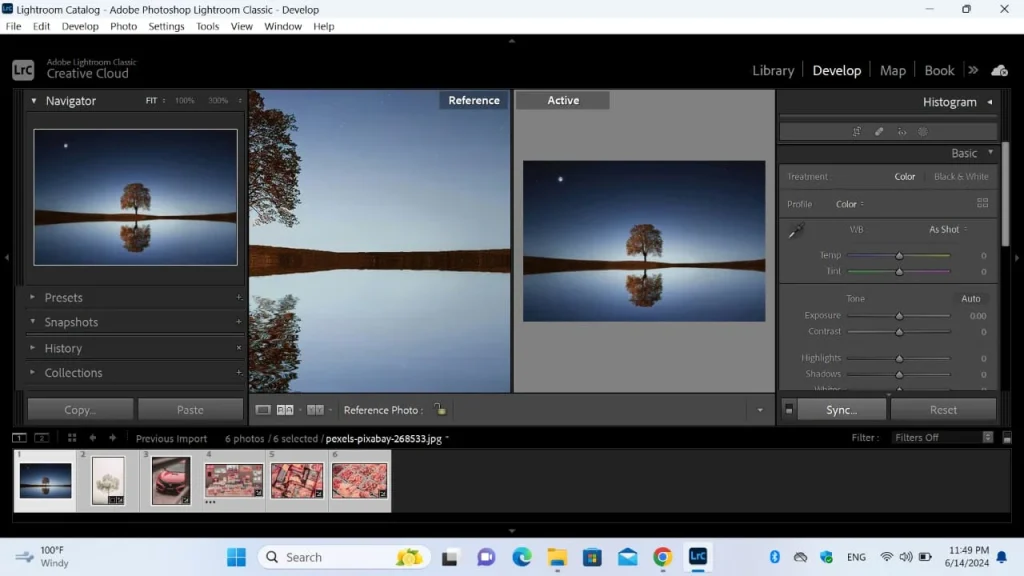Open the Develop menu

click(x=80, y=26)
